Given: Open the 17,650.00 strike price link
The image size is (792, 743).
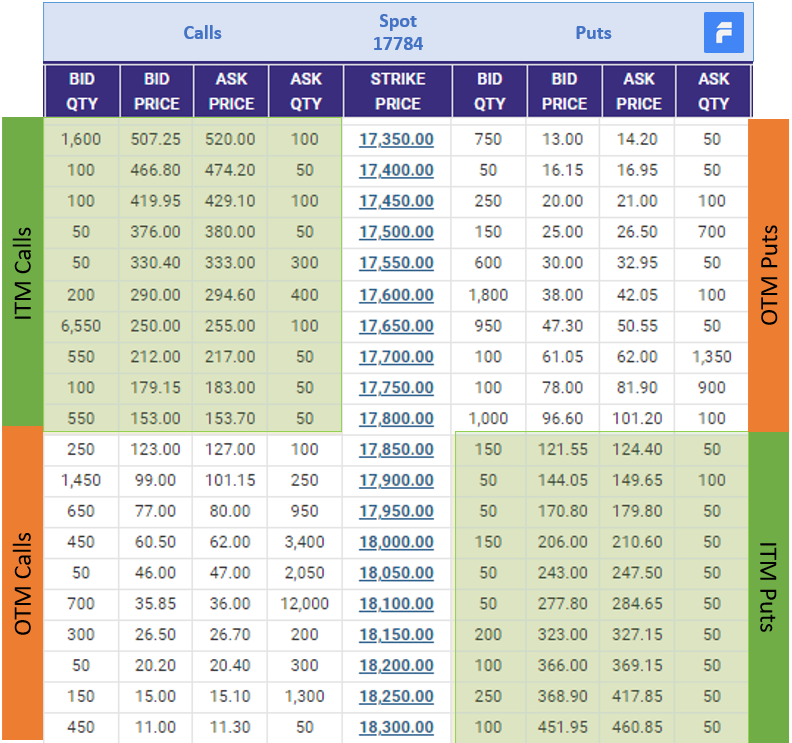Looking at the screenshot, I should pyautogui.click(x=397, y=326).
